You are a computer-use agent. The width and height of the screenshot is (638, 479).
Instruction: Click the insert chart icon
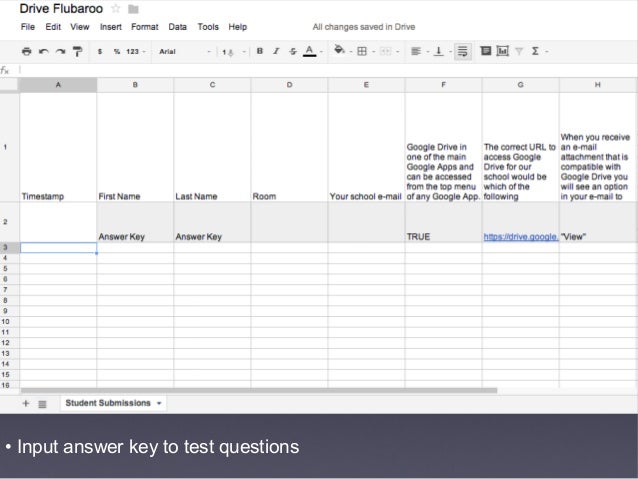click(x=502, y=49)
